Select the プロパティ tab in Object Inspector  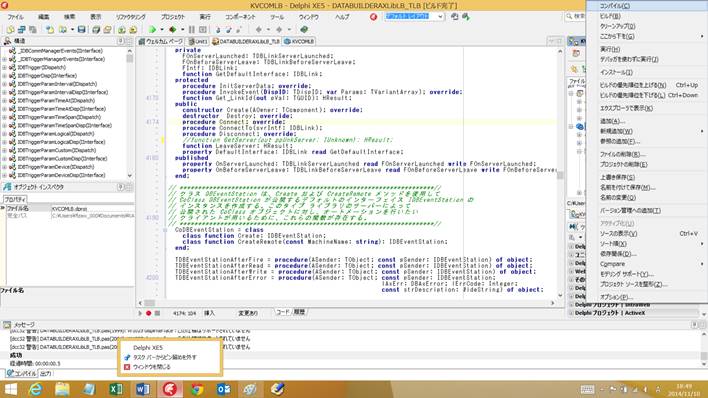[15, 199]
